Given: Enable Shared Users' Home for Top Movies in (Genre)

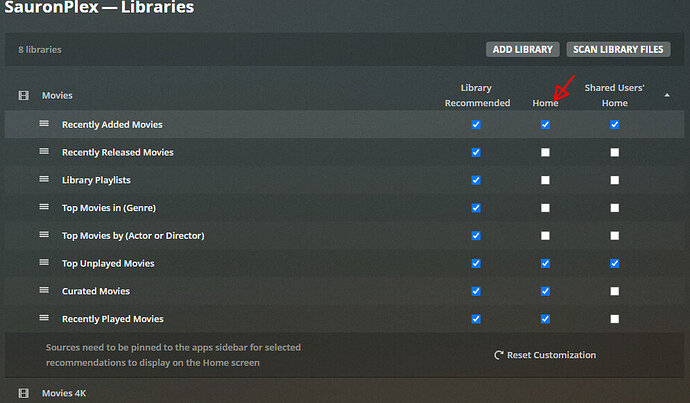Looking at the screenshot, I should click(x=615, y=208).
